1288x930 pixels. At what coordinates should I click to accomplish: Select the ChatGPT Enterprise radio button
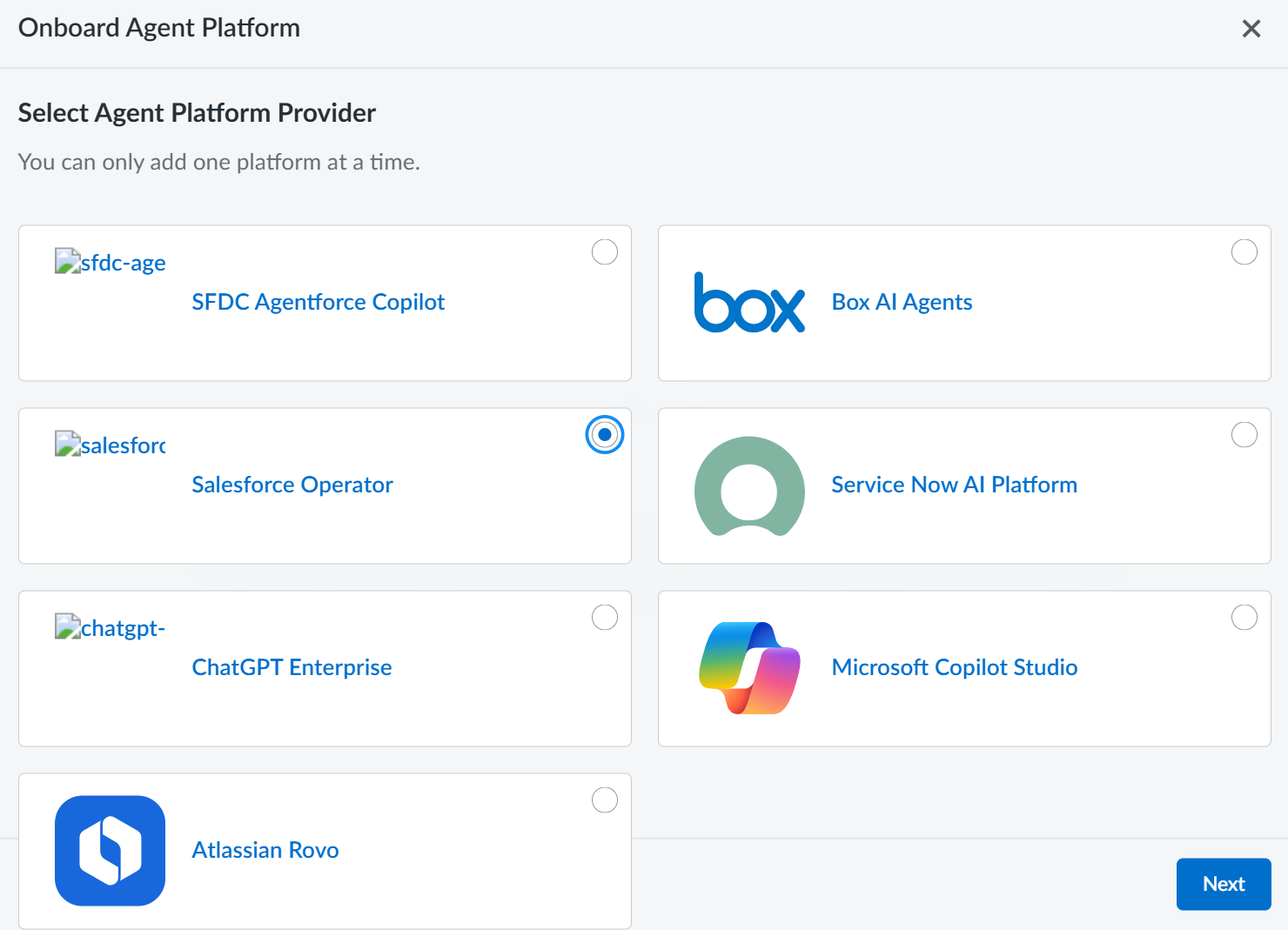(605, 618)
